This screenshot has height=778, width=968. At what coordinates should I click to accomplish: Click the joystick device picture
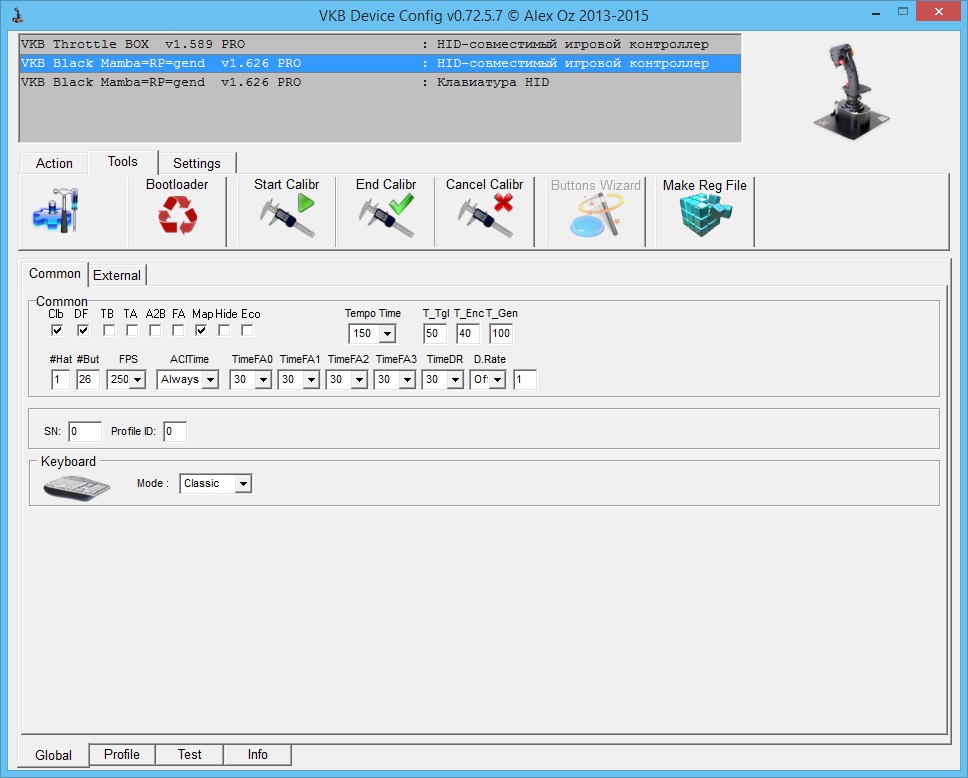point(851,90)
